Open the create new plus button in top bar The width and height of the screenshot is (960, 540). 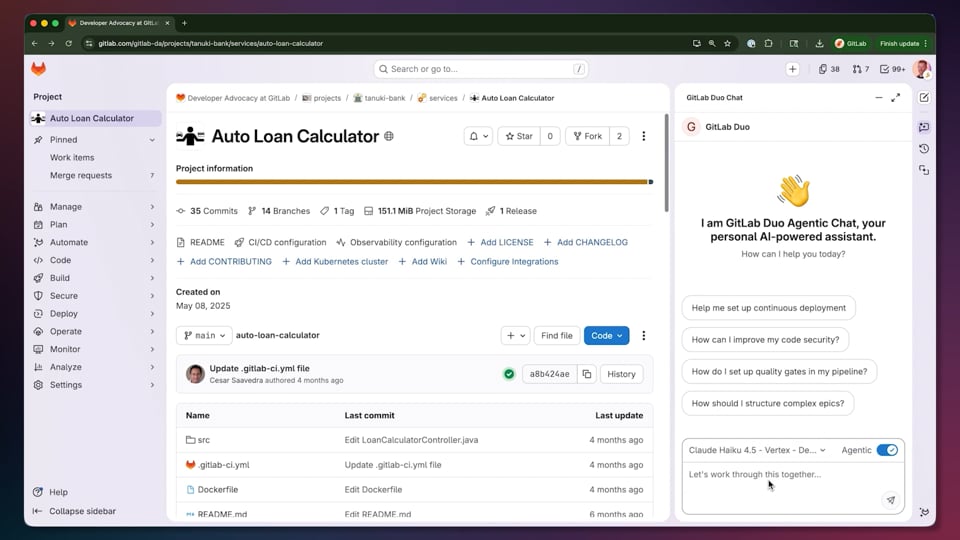click(792, 69)
